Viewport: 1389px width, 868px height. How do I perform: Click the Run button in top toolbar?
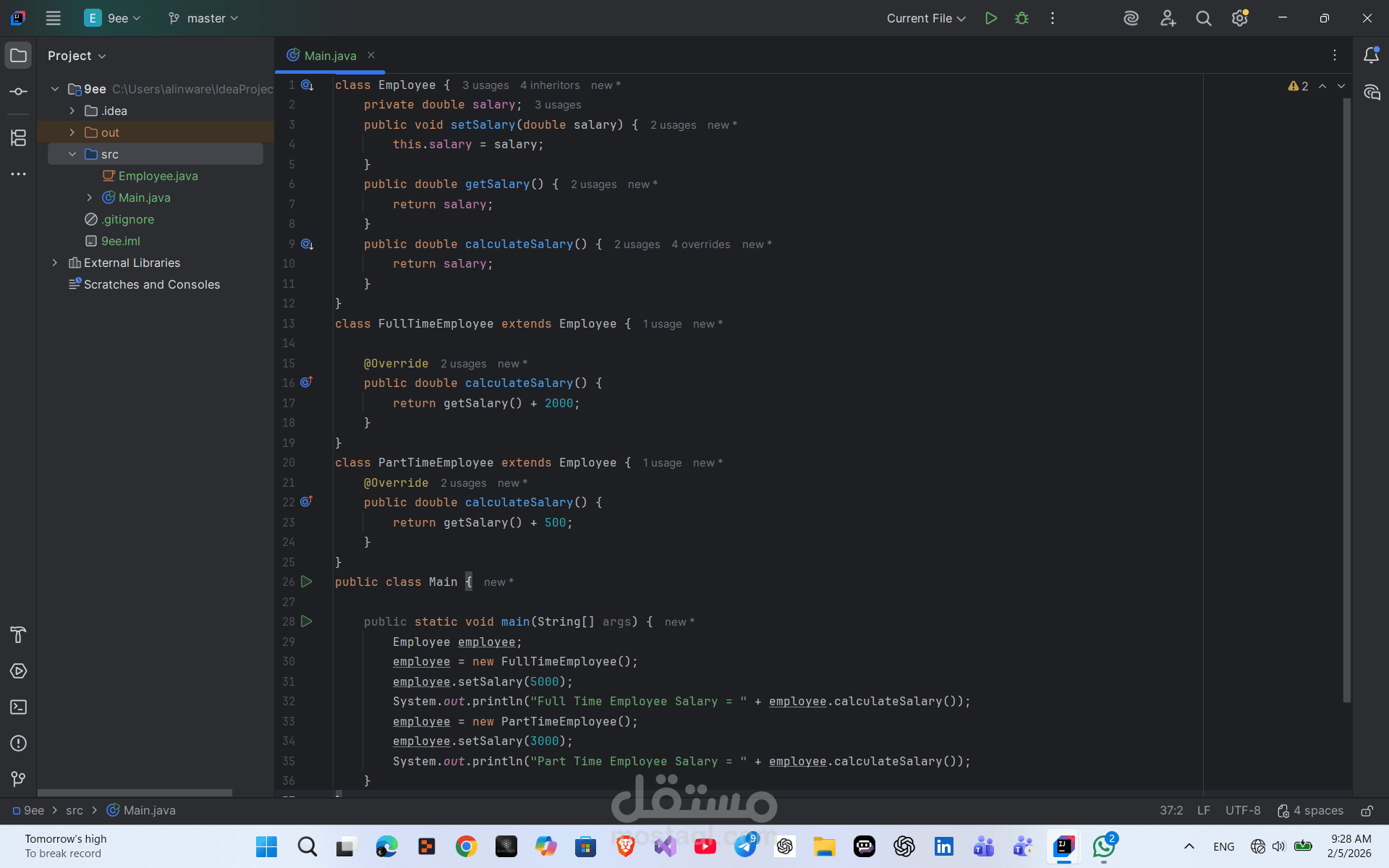[991, 18]
